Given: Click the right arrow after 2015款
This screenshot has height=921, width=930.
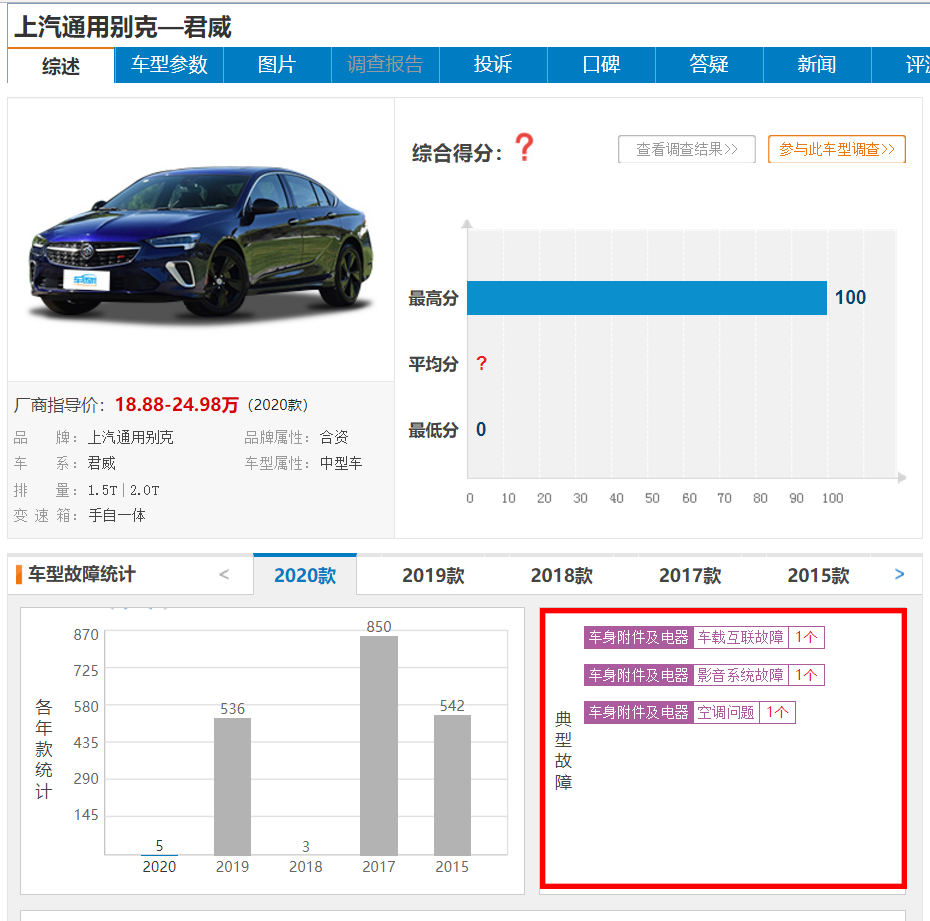Looking at the screenshot, I should click(x=899, y=574).
